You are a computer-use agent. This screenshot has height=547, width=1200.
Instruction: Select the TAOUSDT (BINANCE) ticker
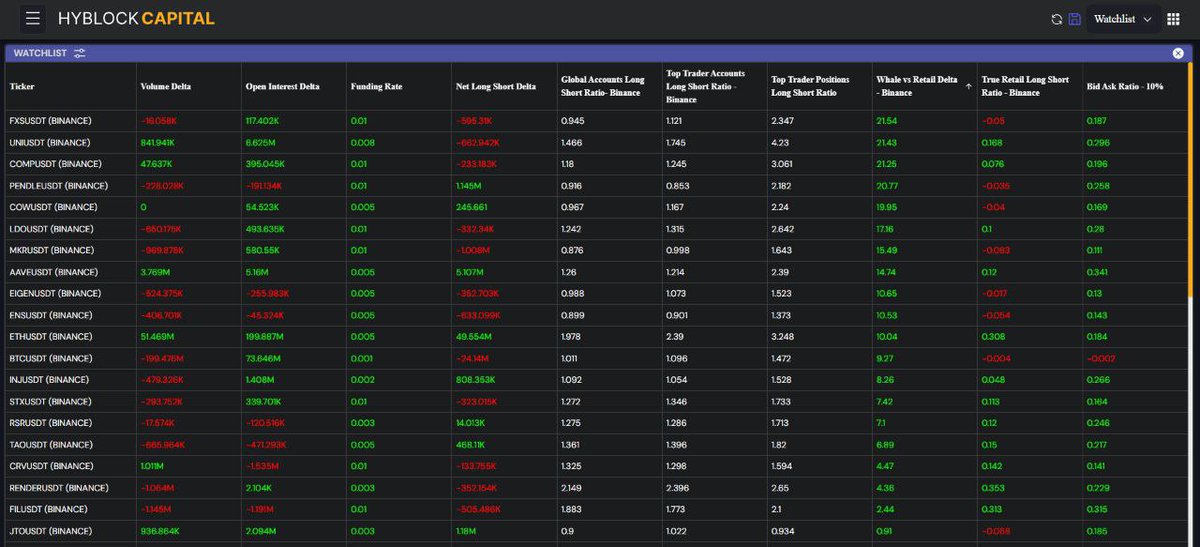click(x=51, y=445)
